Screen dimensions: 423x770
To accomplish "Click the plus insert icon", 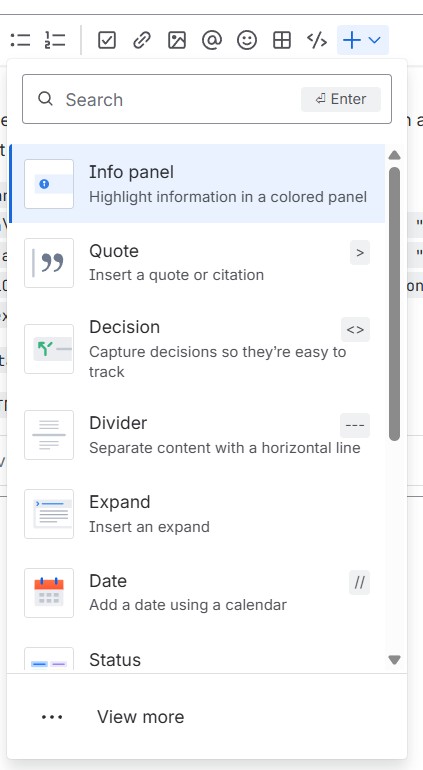I will [x=352, y=40].
